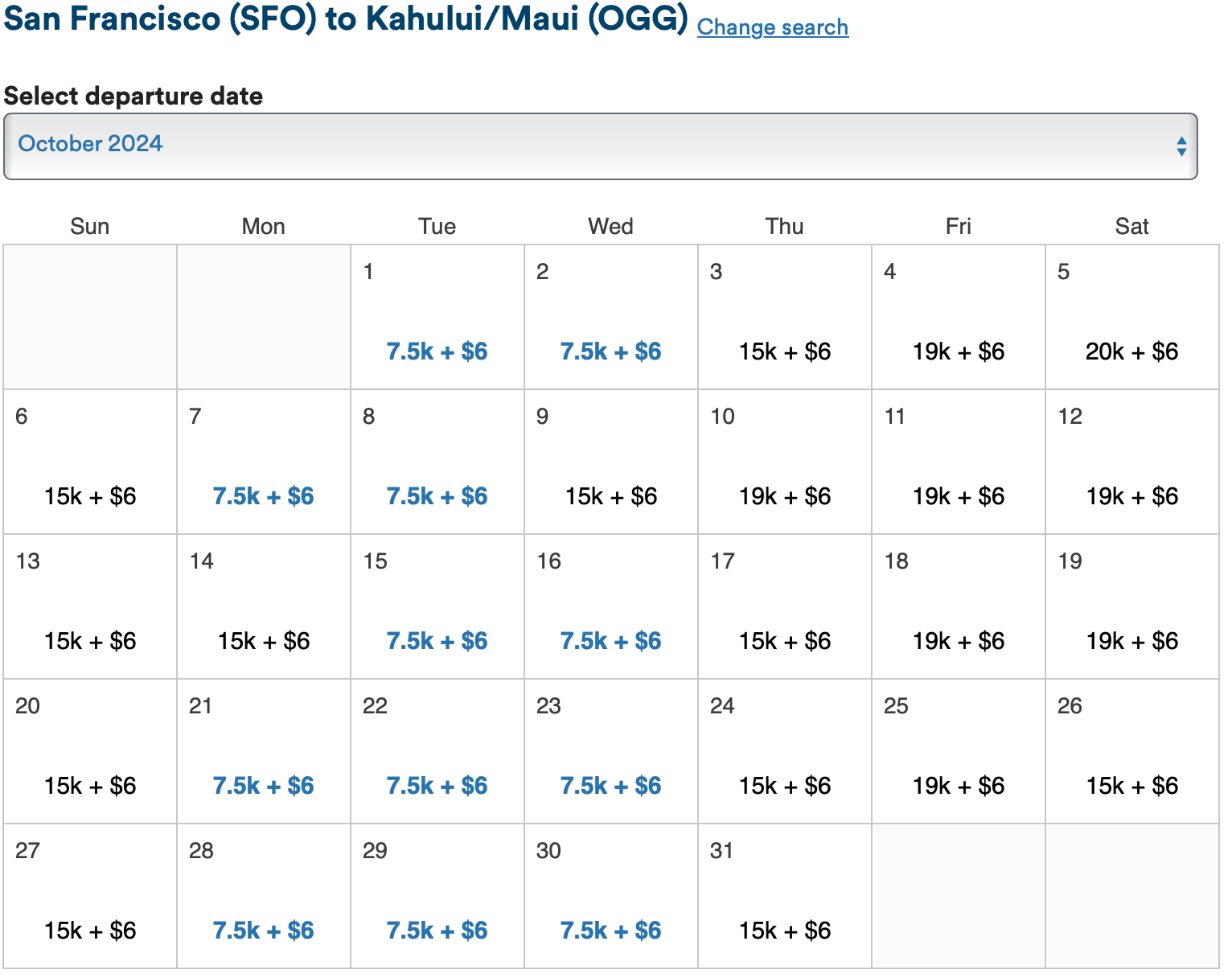
Task: Select October 2 departure date
Action: (610, 351)
